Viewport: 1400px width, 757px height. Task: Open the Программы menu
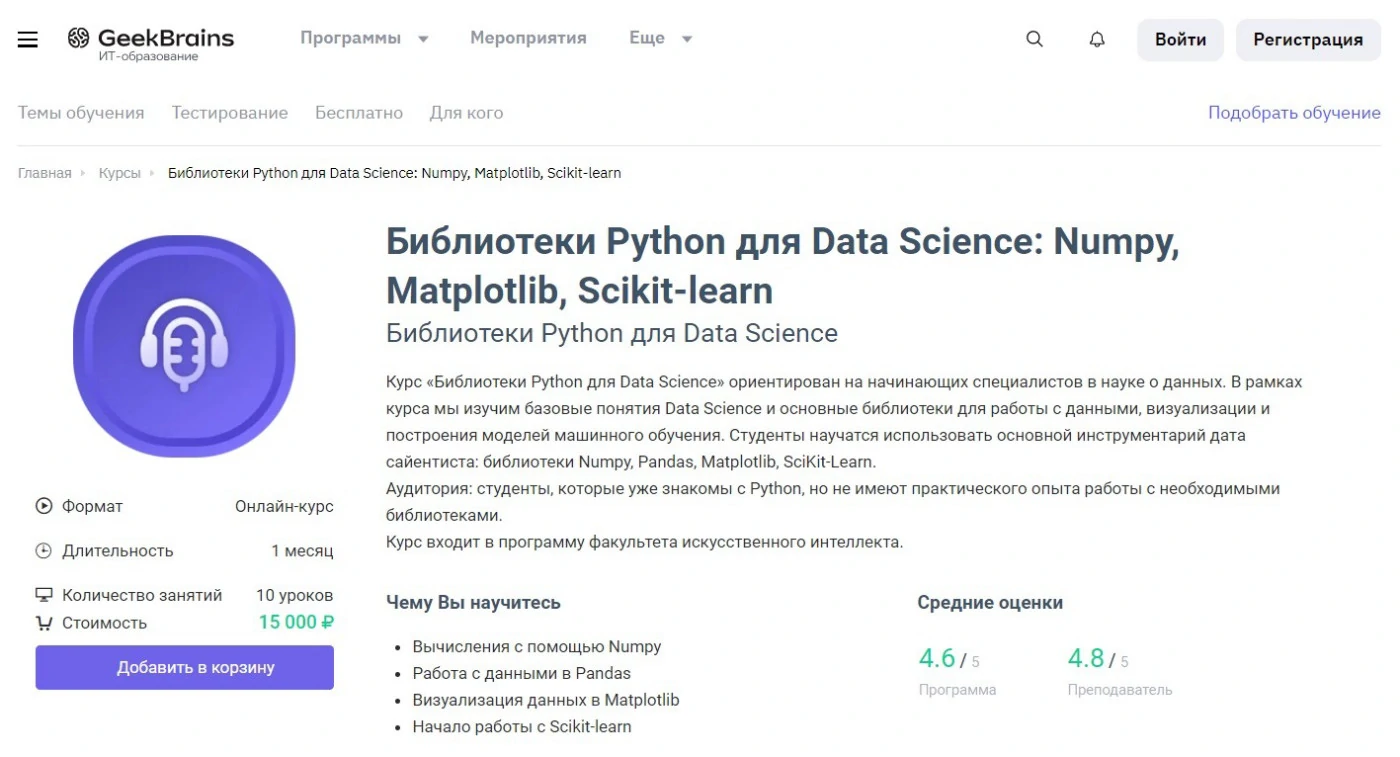click(350, 38)
